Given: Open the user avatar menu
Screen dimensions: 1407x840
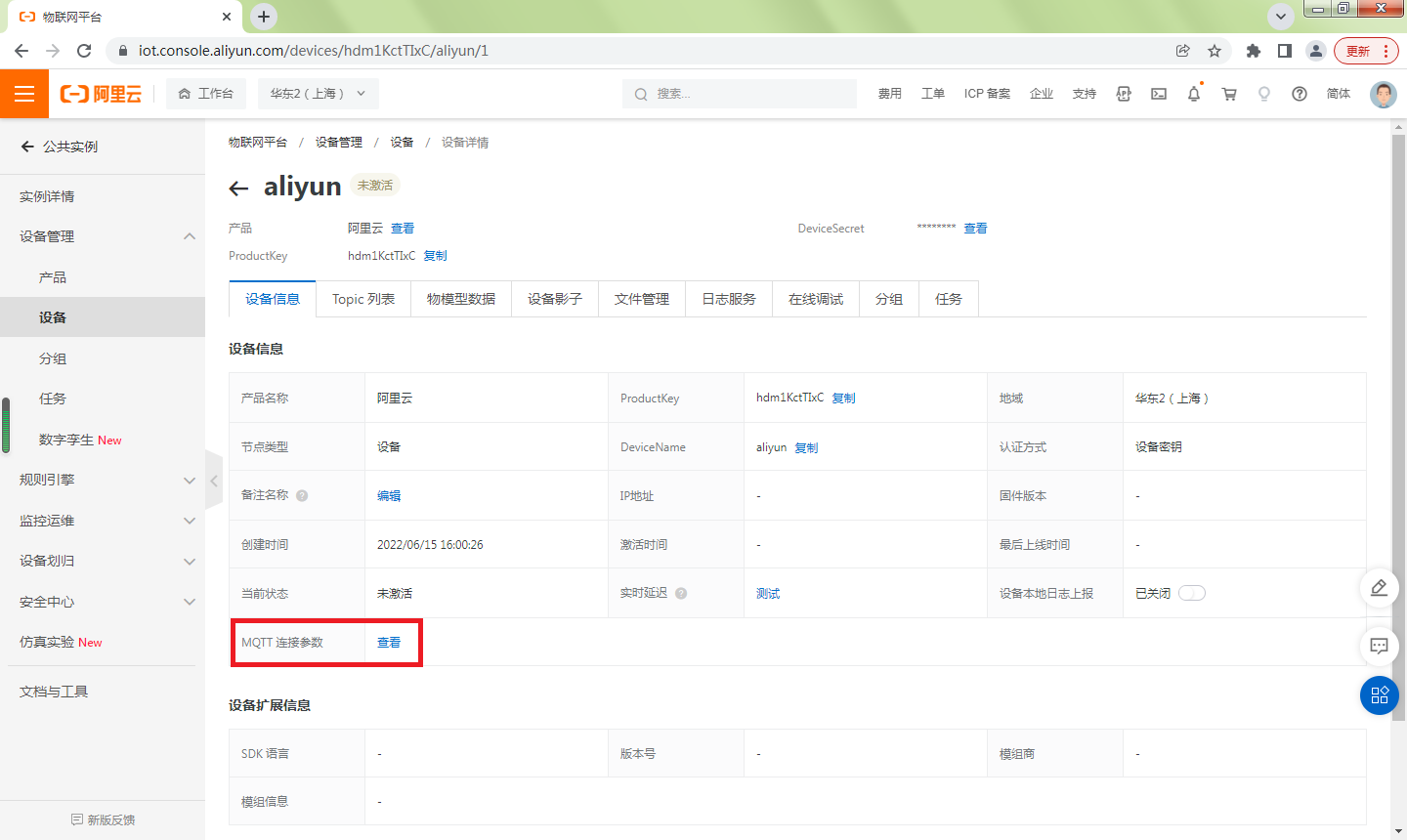Looking at the screenshot, I should coord(1384,94).
